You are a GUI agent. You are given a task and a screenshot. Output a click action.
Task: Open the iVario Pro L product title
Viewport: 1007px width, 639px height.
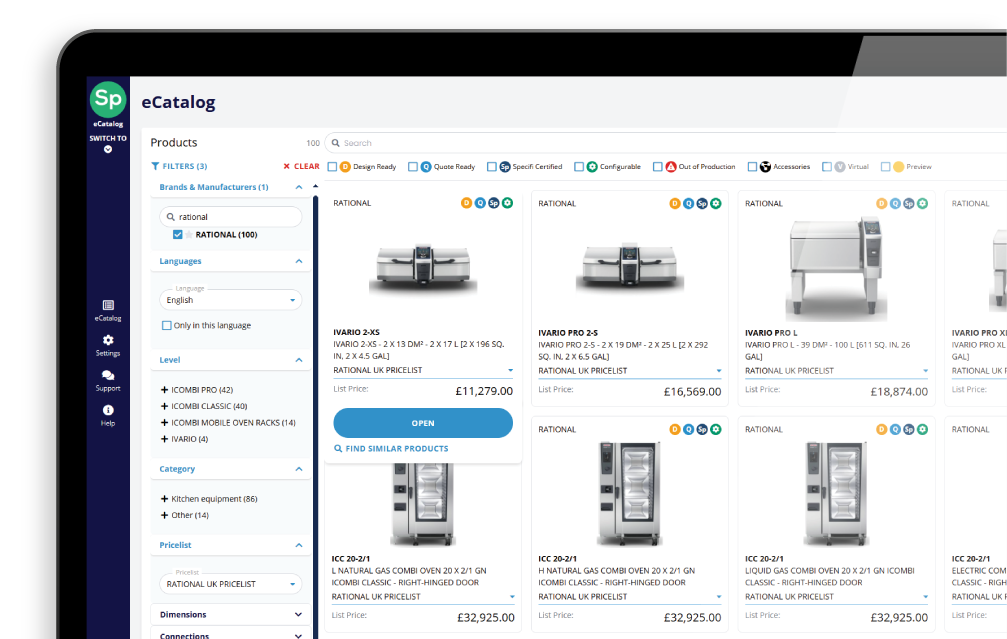[x=771, y=333]
